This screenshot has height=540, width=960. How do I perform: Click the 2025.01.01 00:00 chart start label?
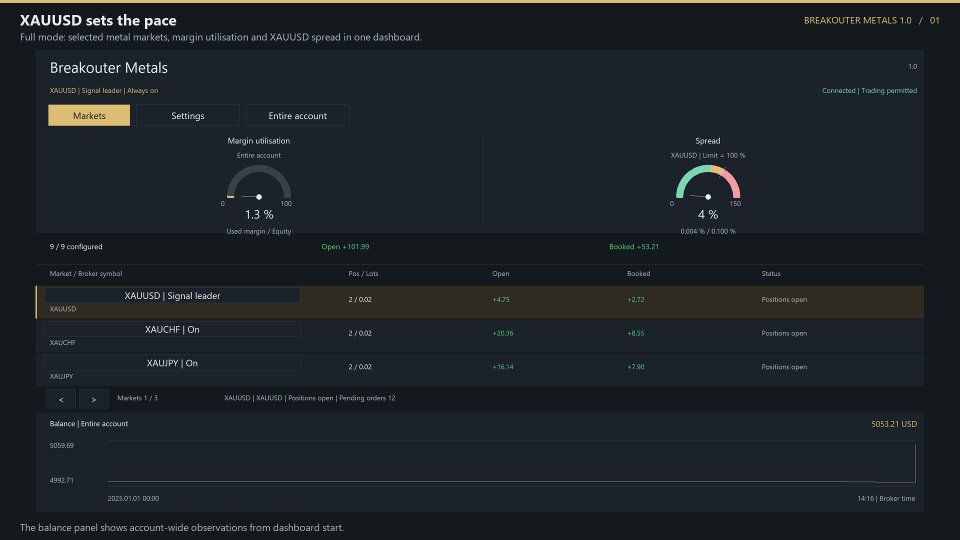(x=133, y=498)
